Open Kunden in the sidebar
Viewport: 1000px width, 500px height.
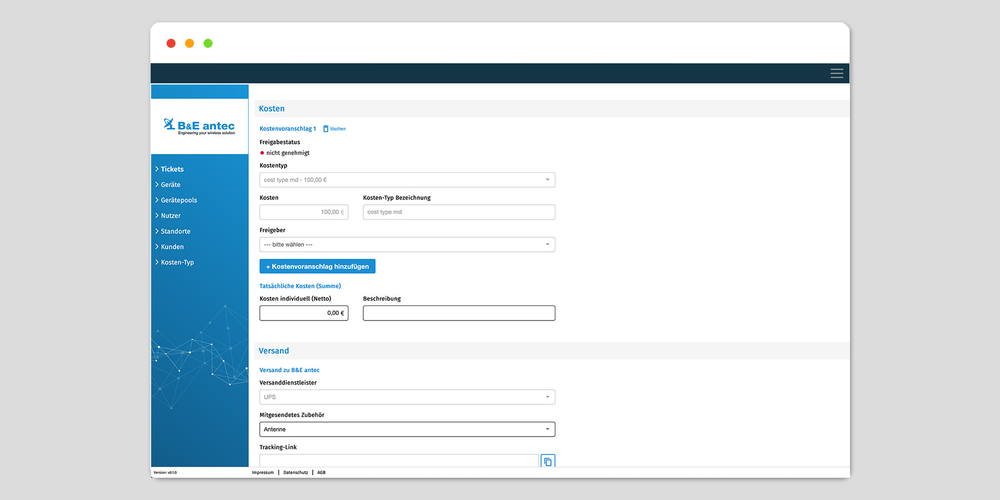click(x=170, y=246)
